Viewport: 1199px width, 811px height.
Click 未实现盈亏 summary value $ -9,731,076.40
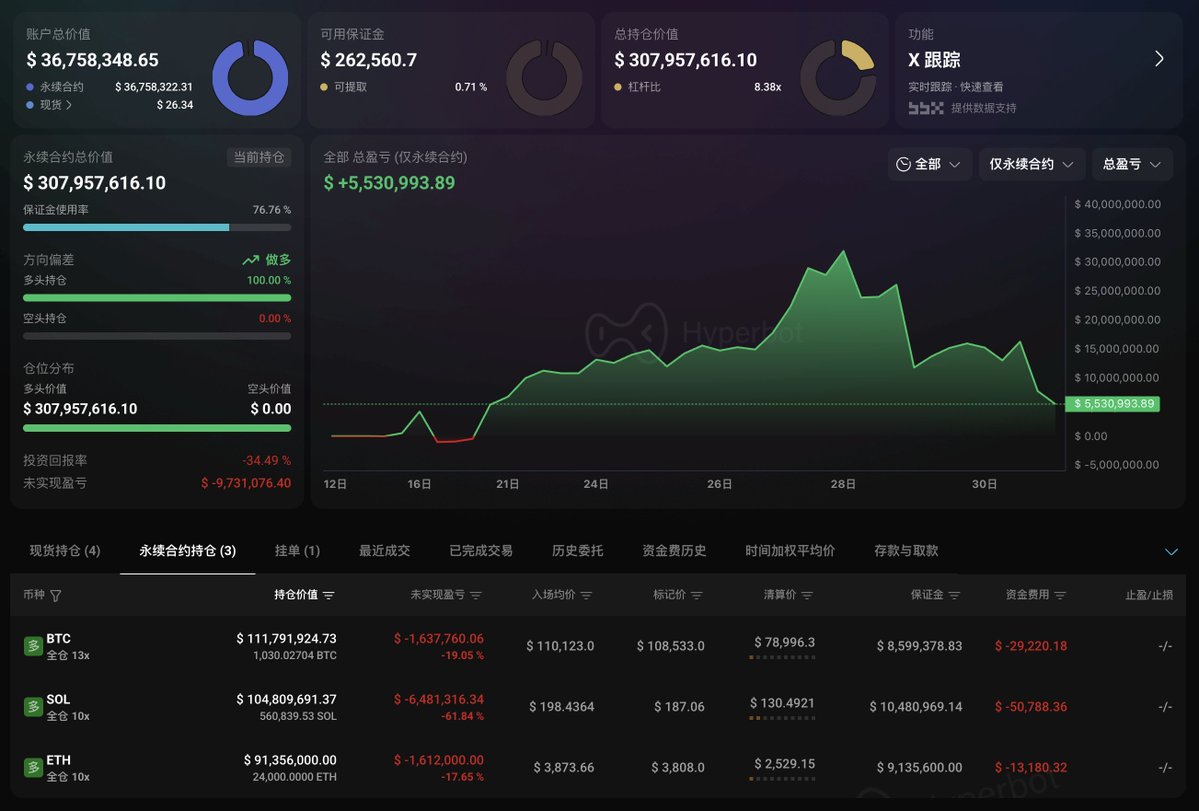click(245, 483)
